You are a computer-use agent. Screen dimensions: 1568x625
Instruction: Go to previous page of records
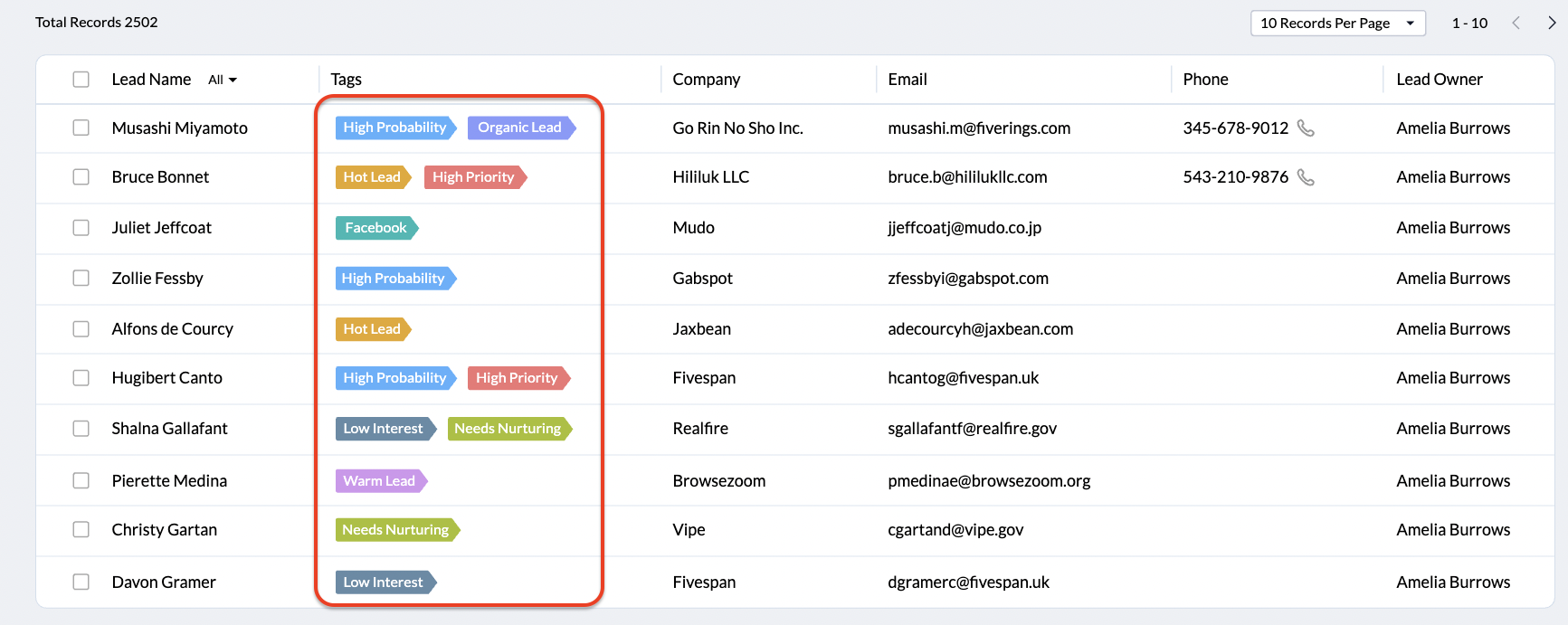[1516, 23]
